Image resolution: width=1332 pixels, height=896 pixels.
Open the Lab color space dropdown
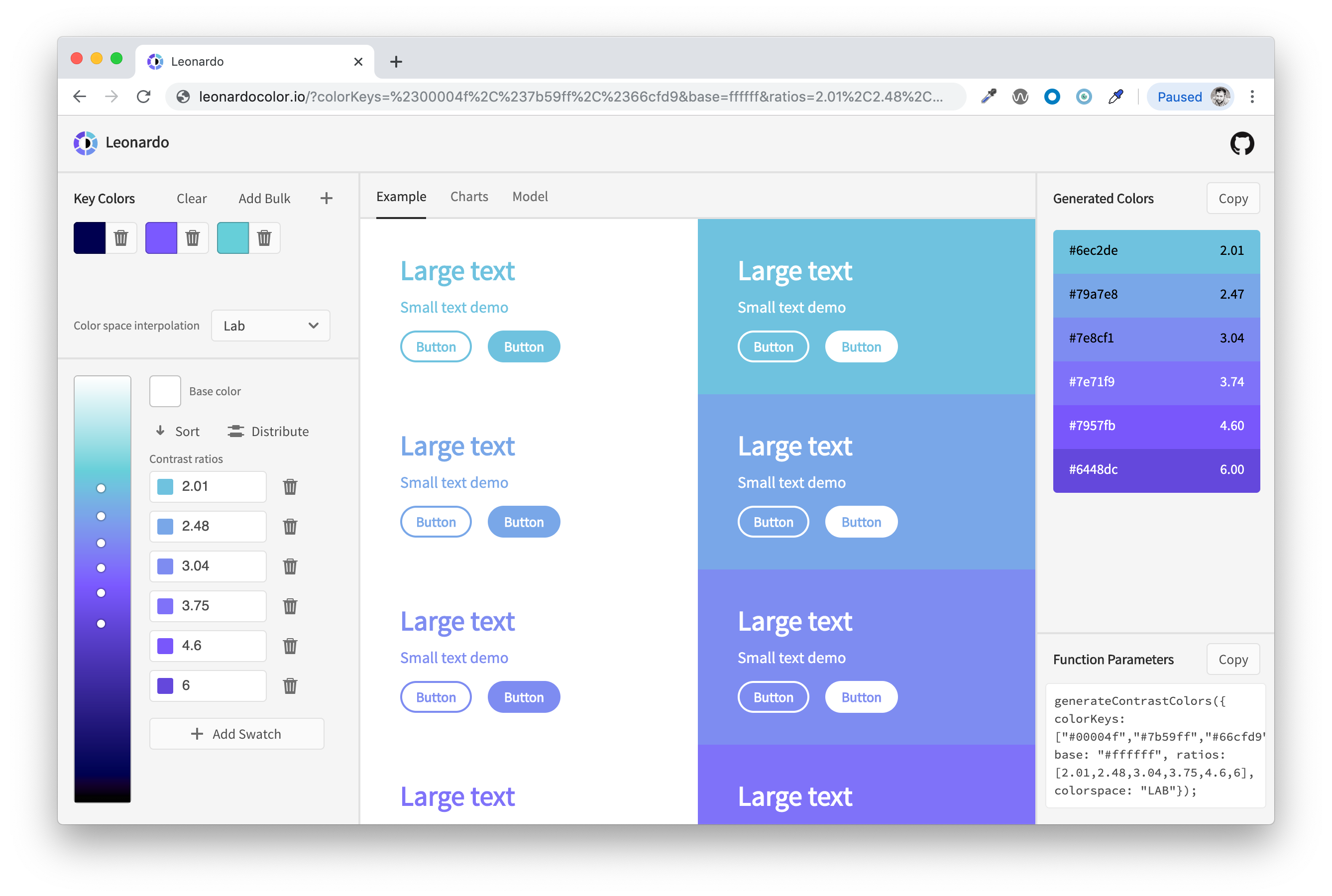[x=270, y=326]
